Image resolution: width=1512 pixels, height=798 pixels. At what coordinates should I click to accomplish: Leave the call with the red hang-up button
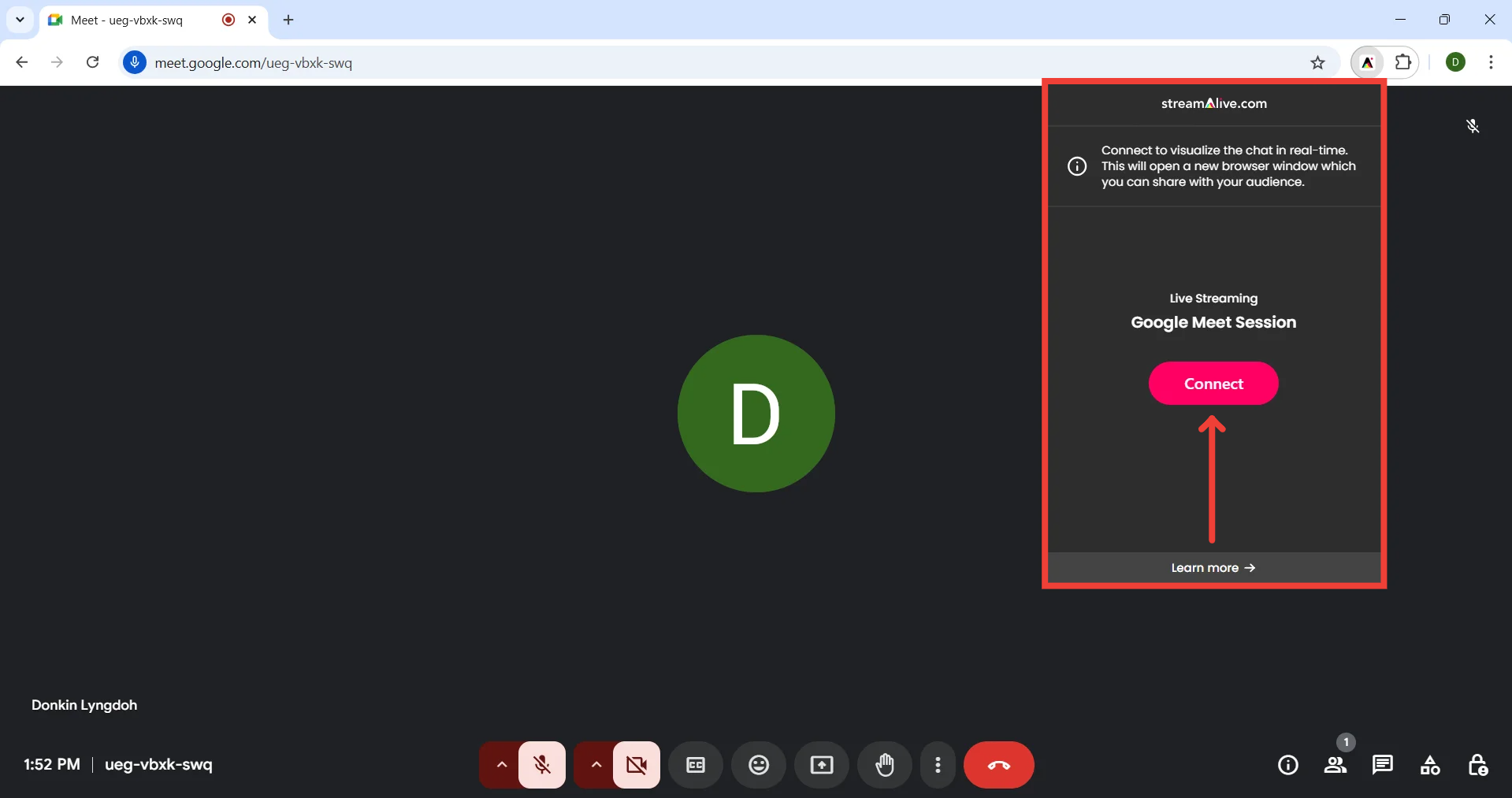click(999, 765)
